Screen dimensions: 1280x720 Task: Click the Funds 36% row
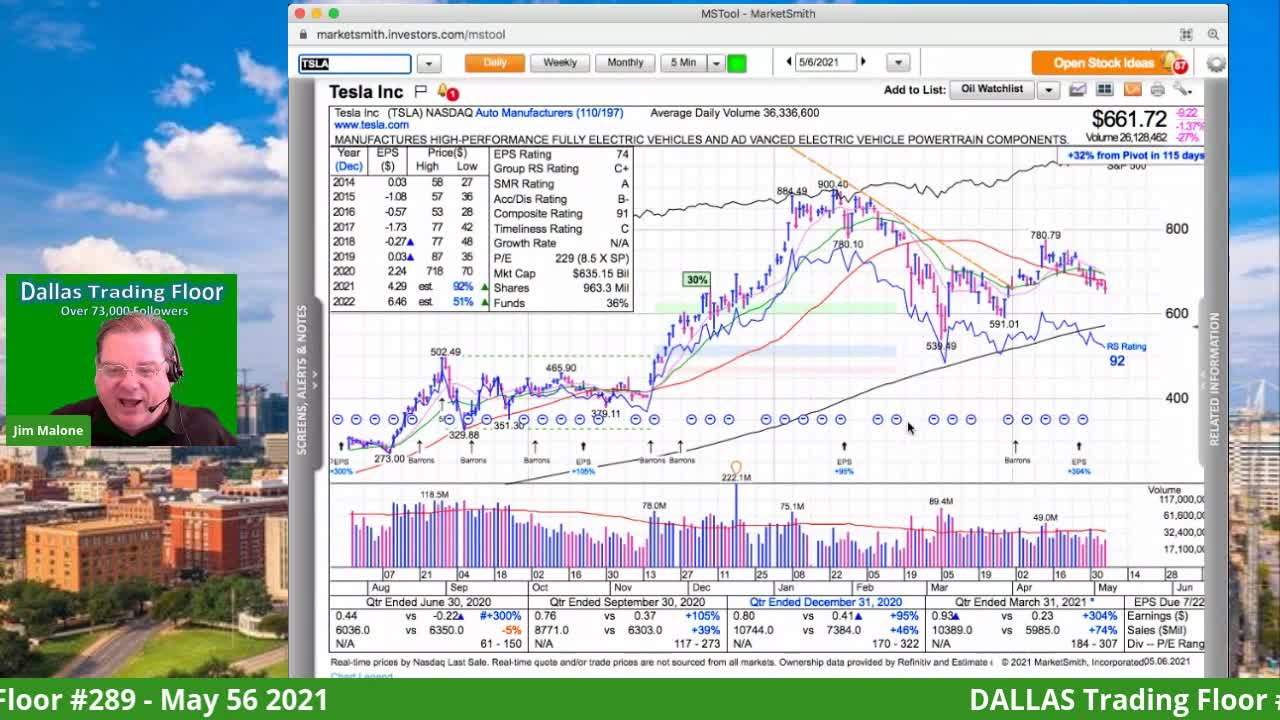[x=561, y=302]
